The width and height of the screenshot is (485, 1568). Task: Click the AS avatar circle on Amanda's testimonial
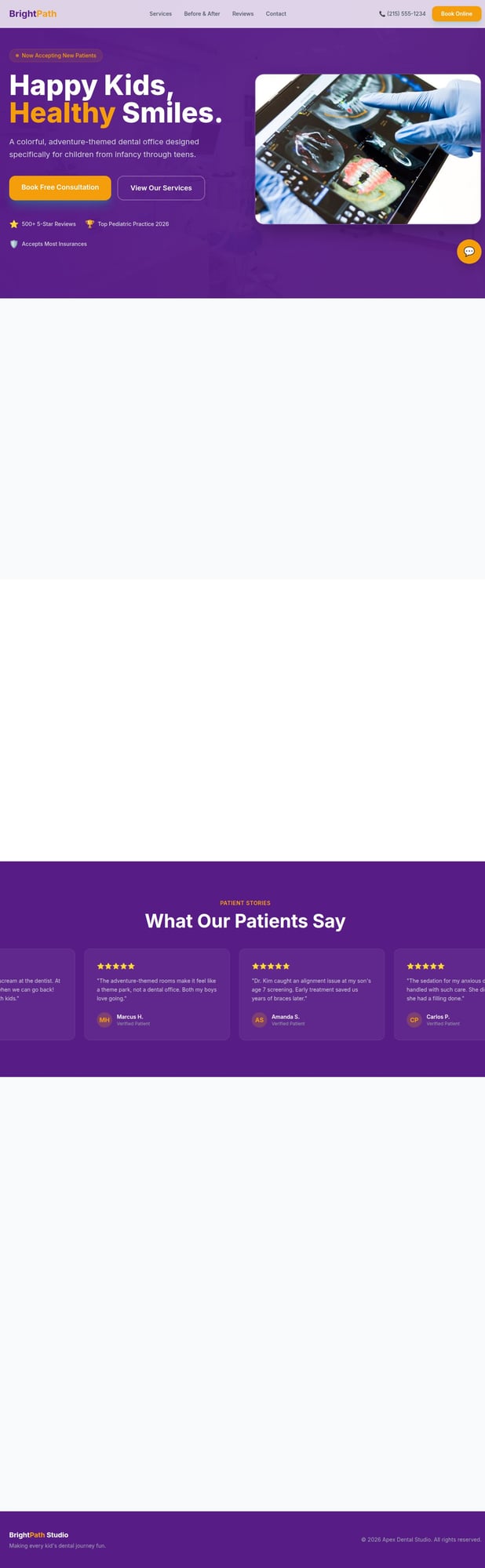258,1020
